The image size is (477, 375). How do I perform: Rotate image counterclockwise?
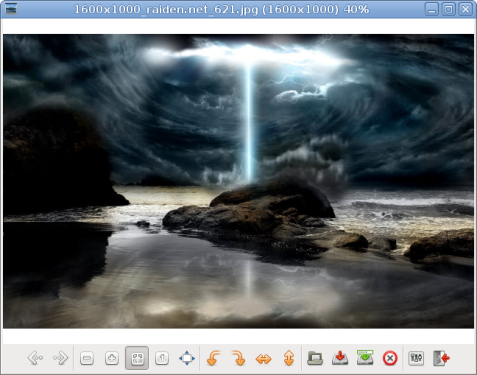(213, 358)
